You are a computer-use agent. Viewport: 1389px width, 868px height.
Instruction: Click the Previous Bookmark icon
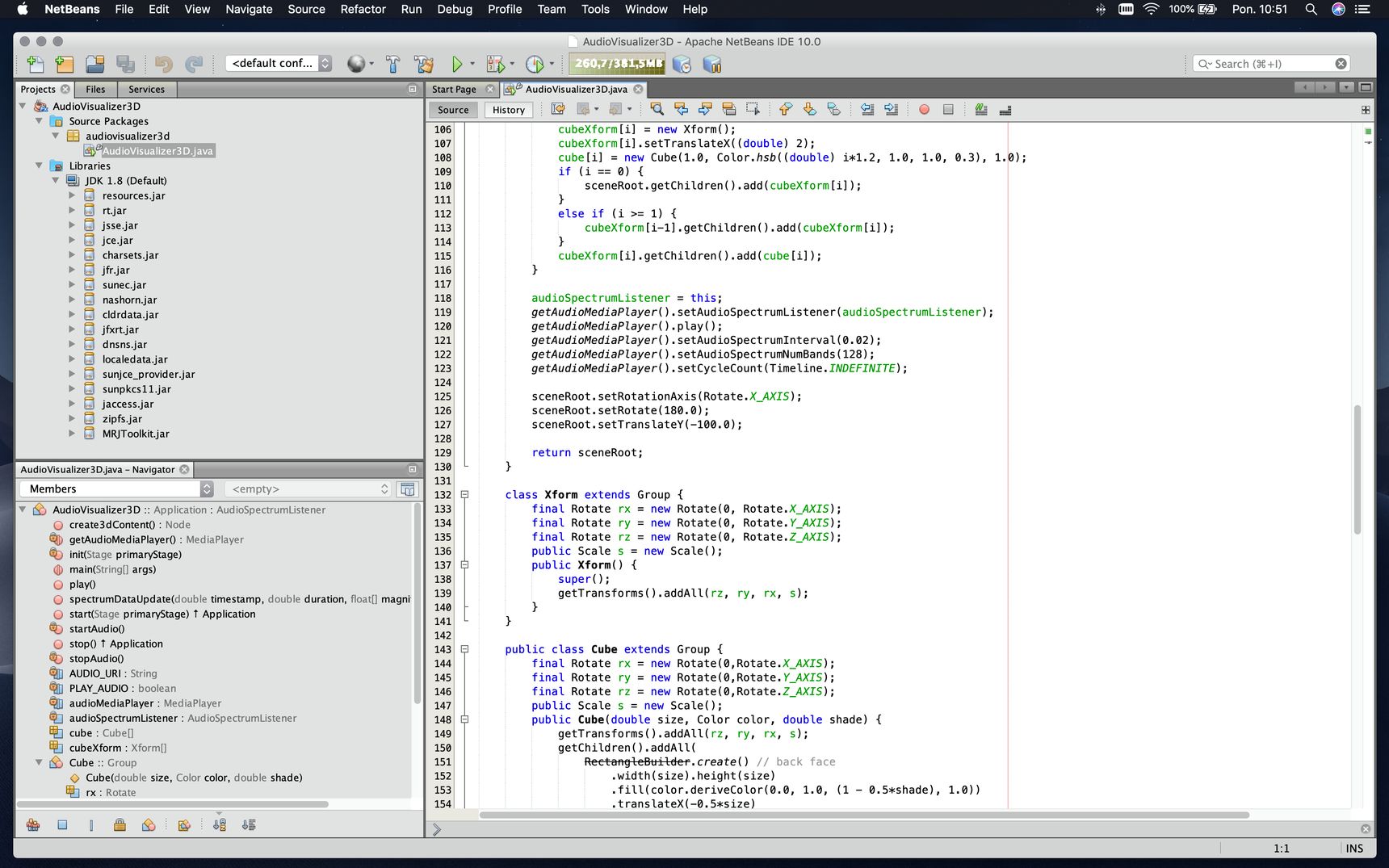click(786, 109)
